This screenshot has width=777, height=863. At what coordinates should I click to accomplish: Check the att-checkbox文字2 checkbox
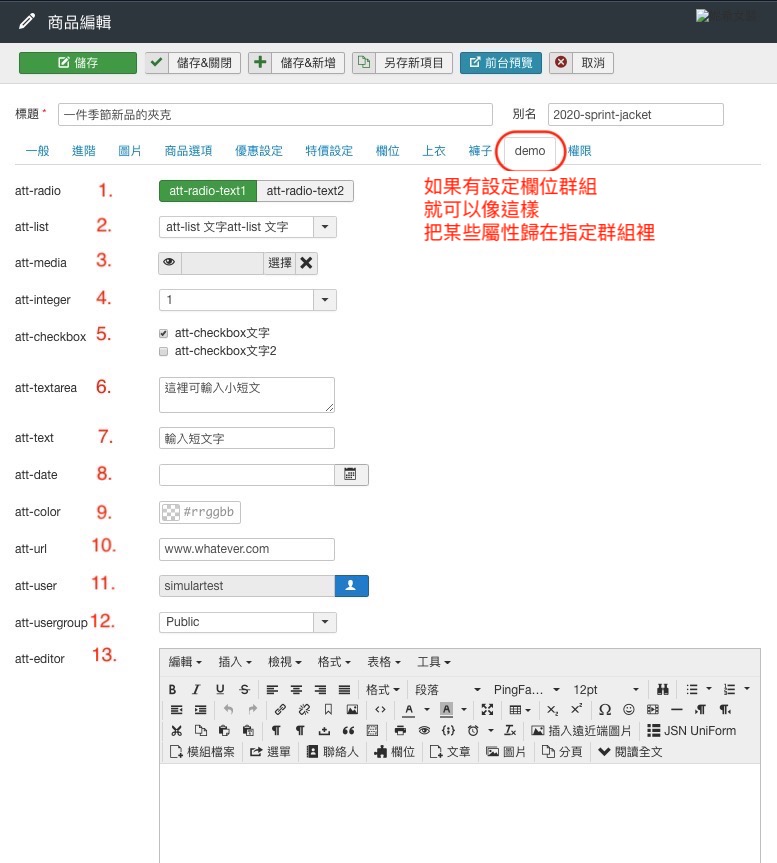(164, 352)
